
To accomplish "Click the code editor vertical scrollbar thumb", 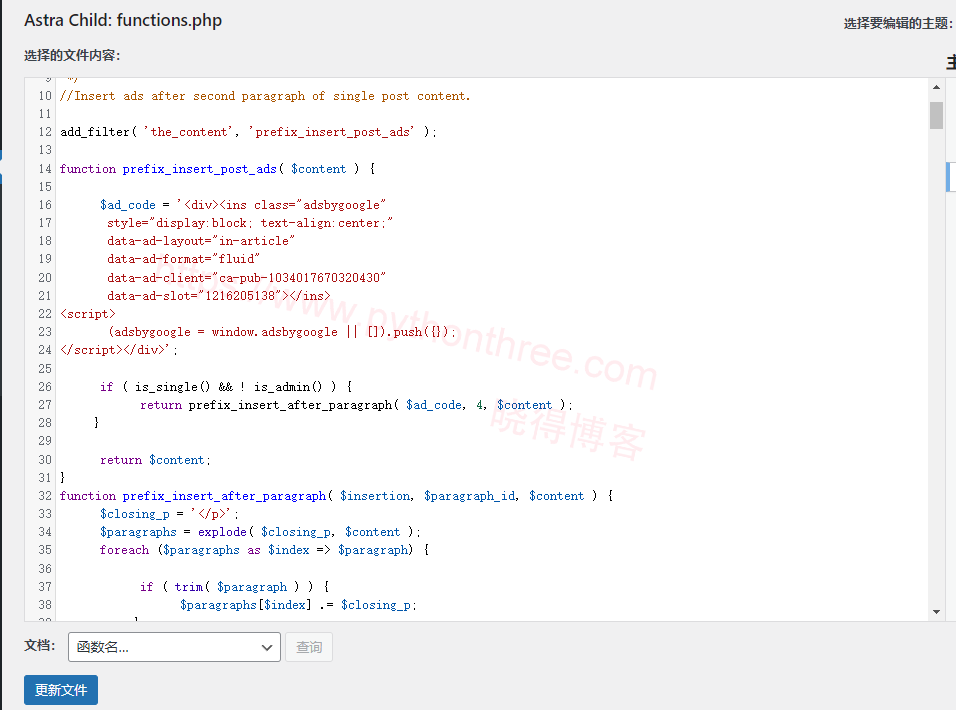I will pos(936,116).
